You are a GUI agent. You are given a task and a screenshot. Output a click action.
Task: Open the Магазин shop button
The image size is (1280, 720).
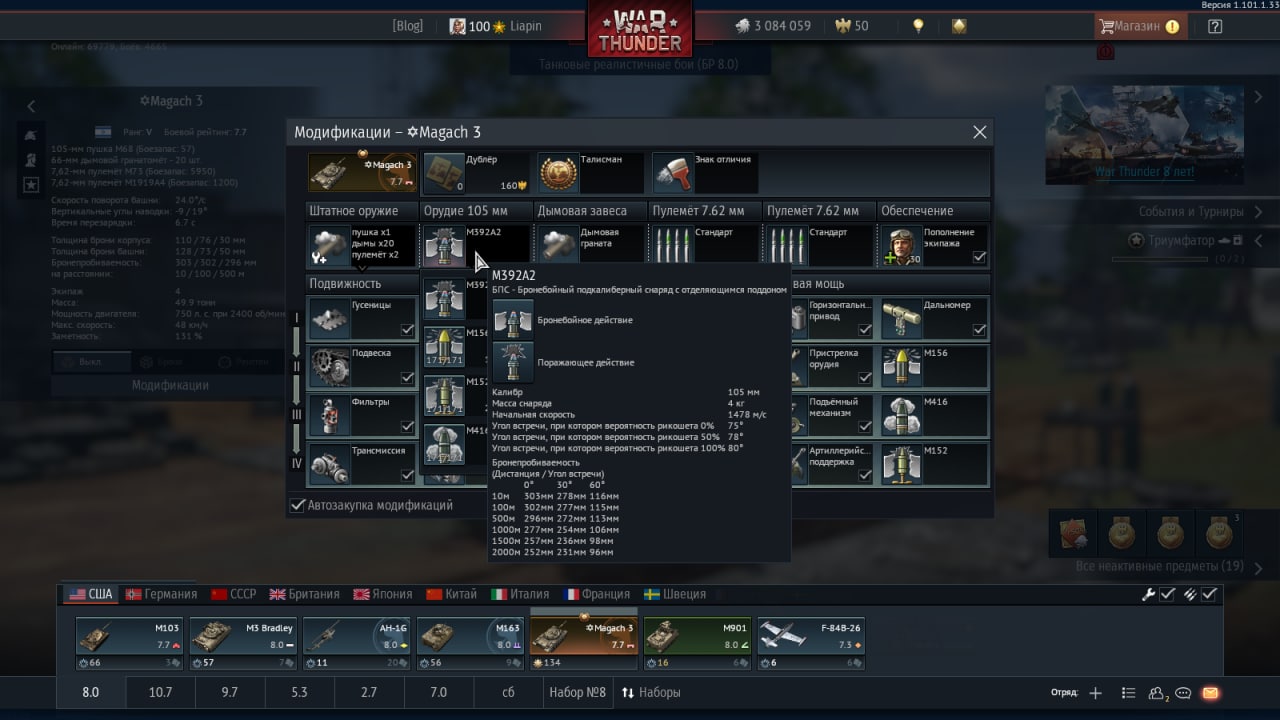point(1141,26)
